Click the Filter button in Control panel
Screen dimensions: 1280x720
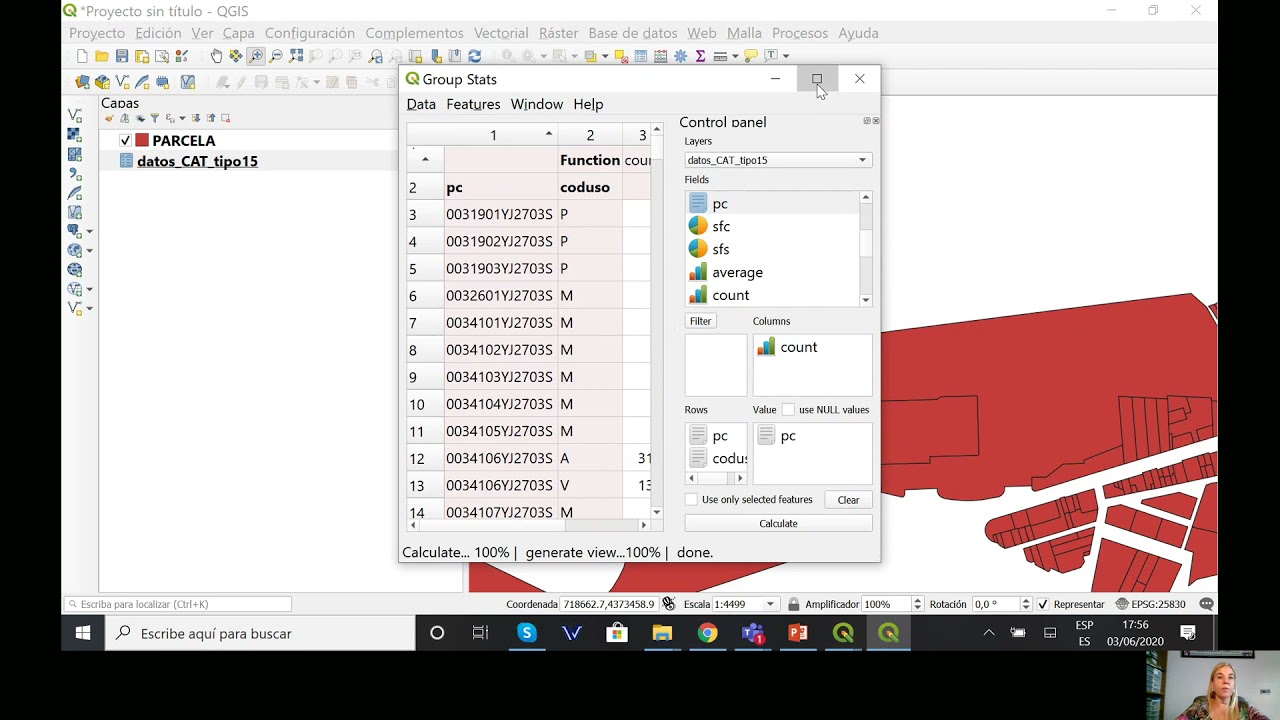tap(700, 321)
